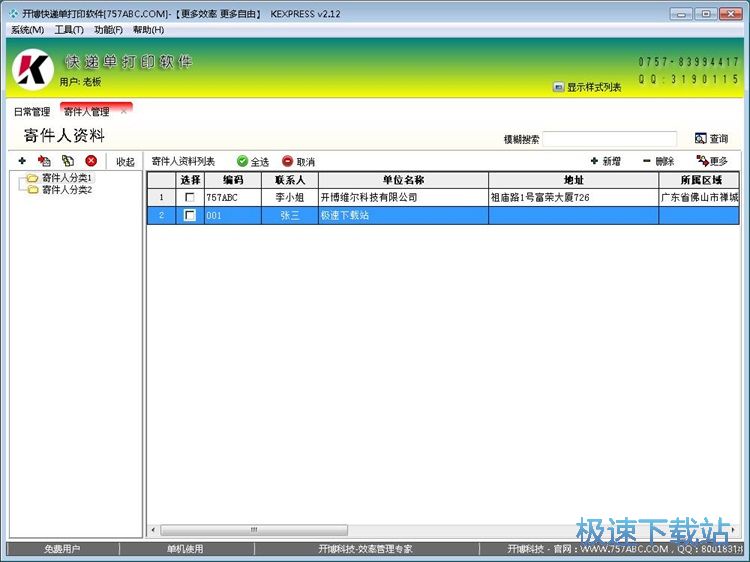Tick the checkbox for row 001 张三
Image resolution: width=750 pixels, height=562 pixels.
[x=190, y=215]
